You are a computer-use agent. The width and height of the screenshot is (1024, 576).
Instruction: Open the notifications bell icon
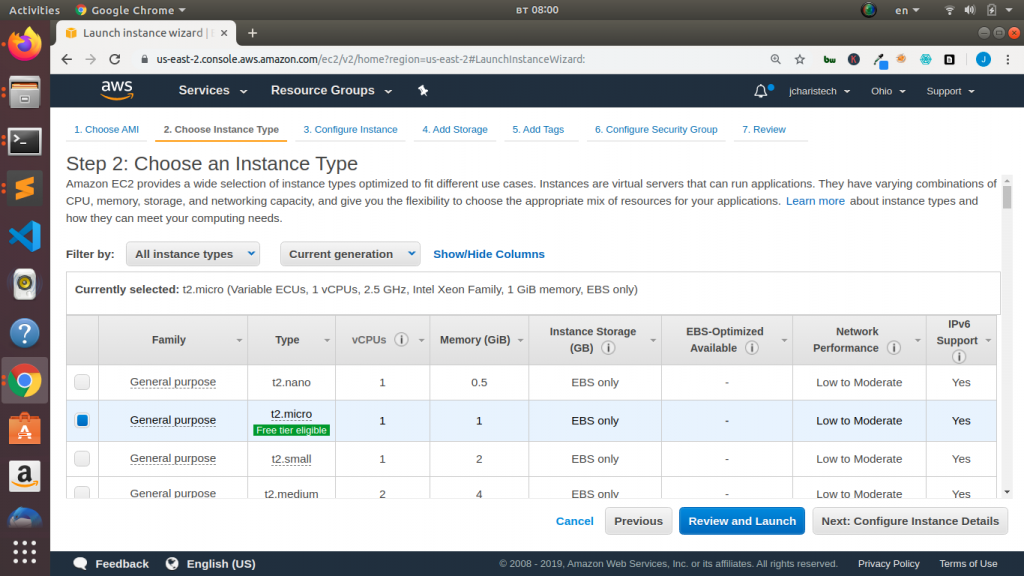click(x=758, y=90)
